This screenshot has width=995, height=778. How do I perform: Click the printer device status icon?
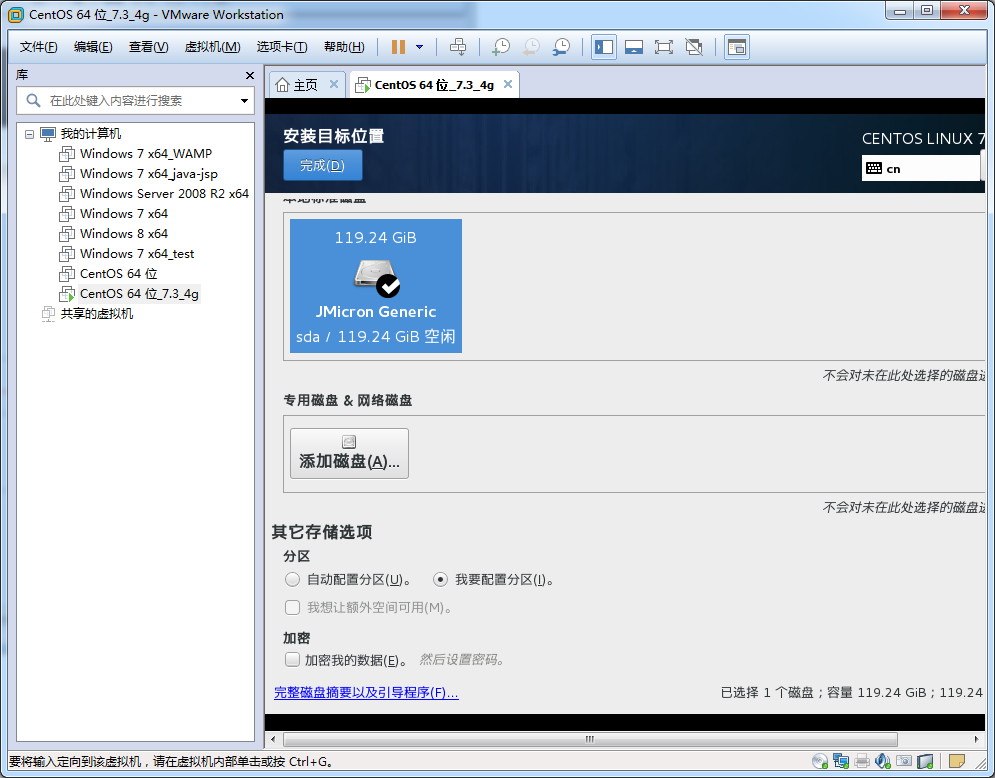[x=862, y=761]
